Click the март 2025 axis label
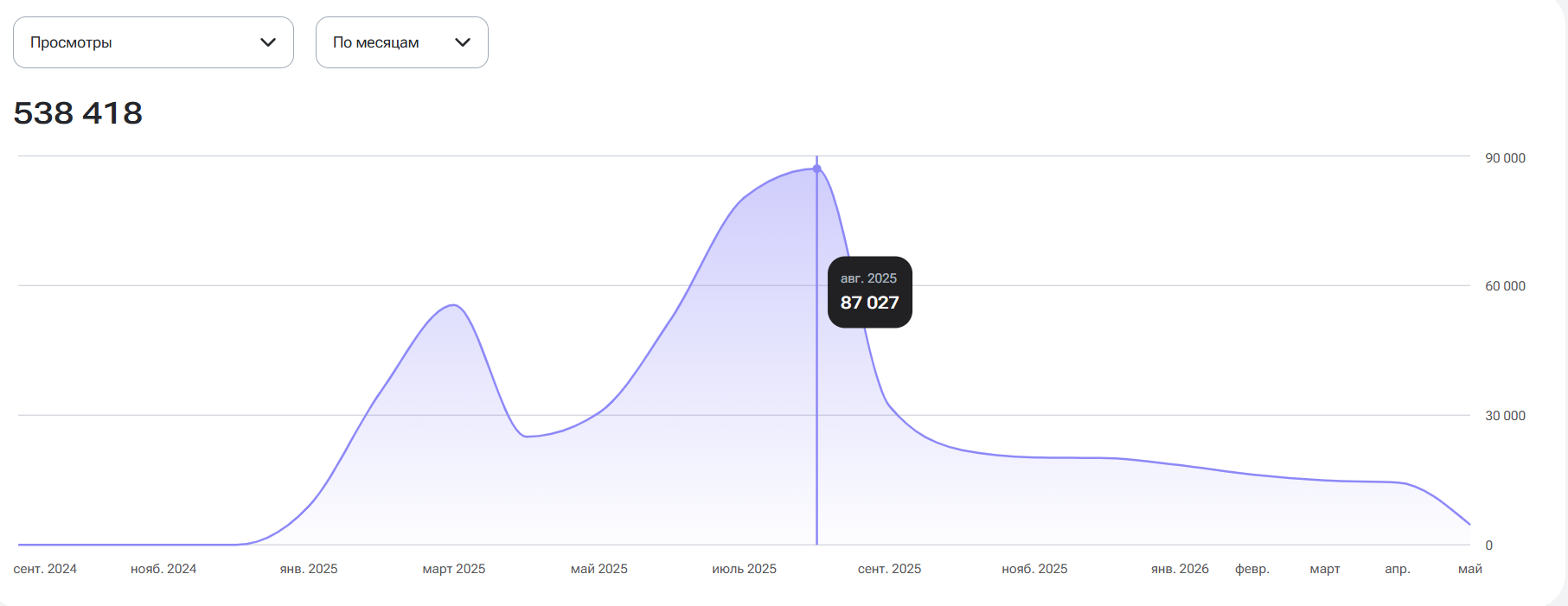Viewport: 1568px width, 606px height. tap(454, 569)
